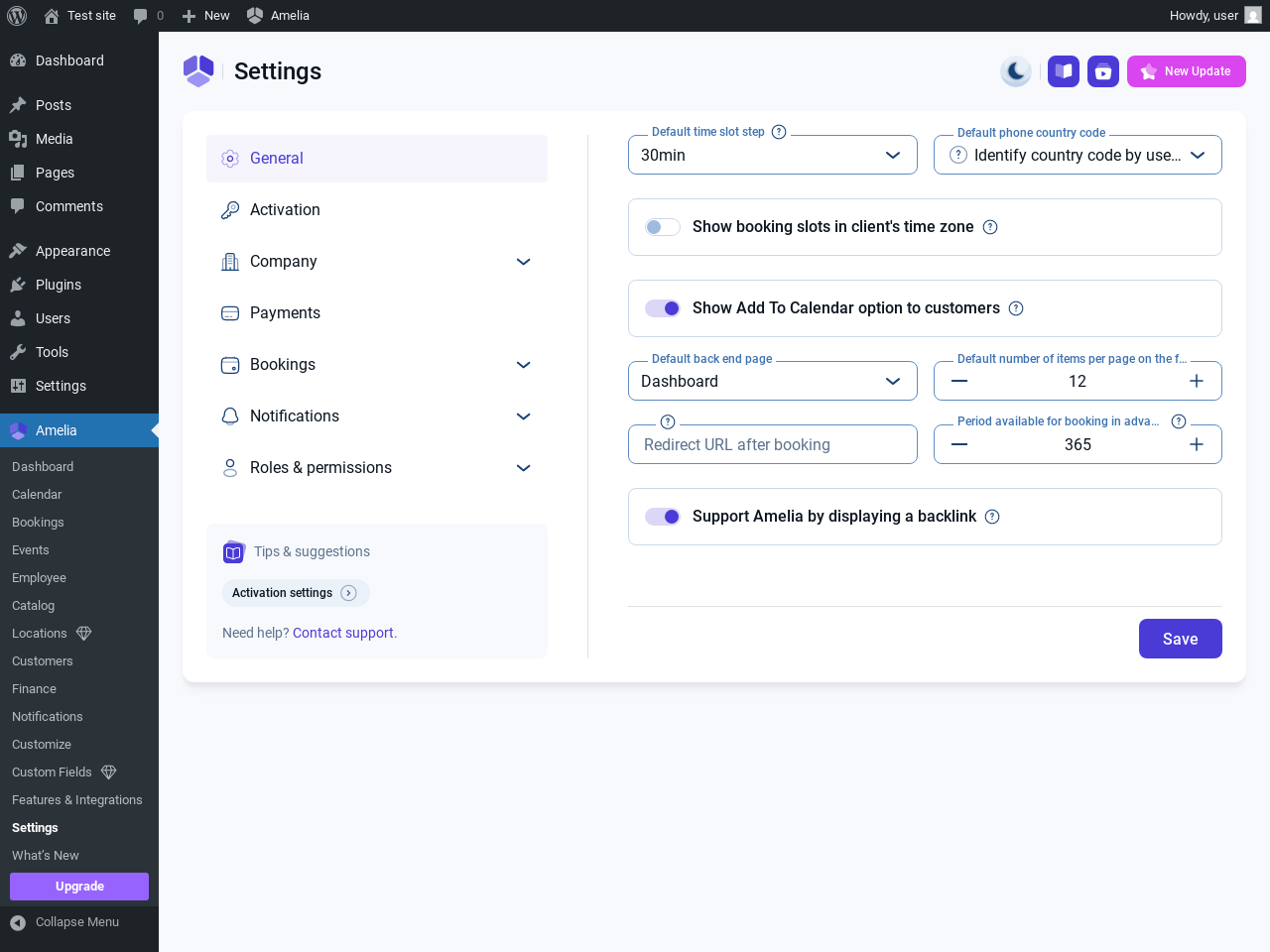Toggle dark mode moon icon
The image size is (1270, 952).
click(x=1016, y=71)
